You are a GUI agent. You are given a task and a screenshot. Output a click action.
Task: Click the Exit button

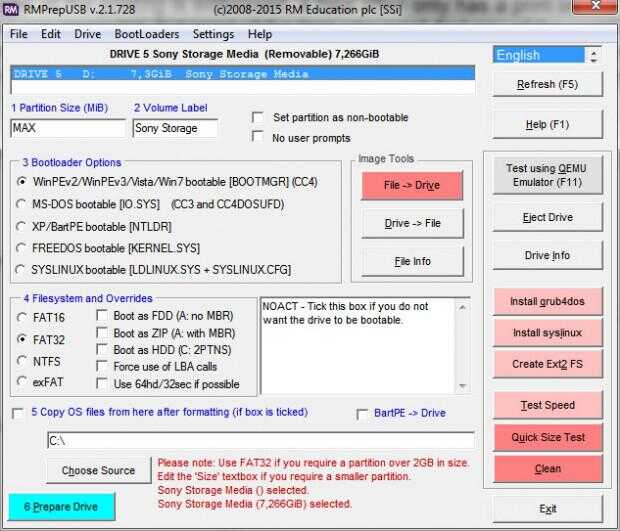(548, 509)
